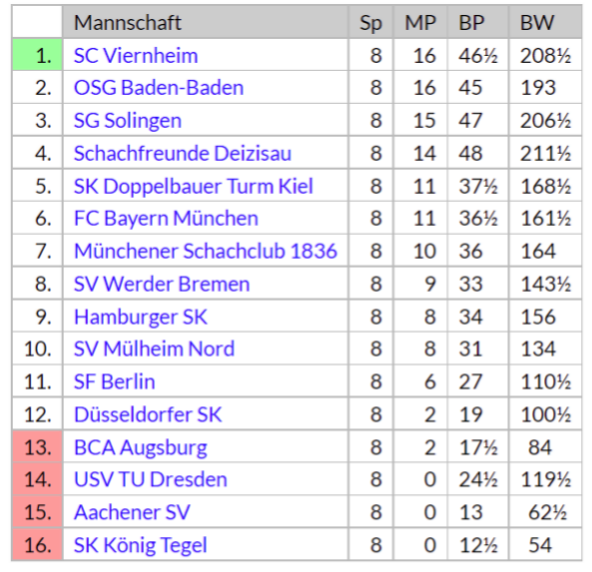
Task: Click the SF Berlin link
Action: point(114,382)
